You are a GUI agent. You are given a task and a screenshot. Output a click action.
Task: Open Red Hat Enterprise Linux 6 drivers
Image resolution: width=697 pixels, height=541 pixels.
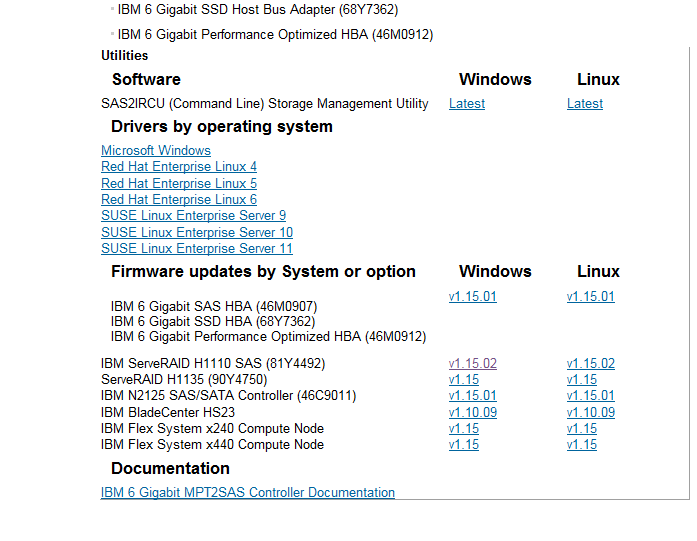coord(179,200)
